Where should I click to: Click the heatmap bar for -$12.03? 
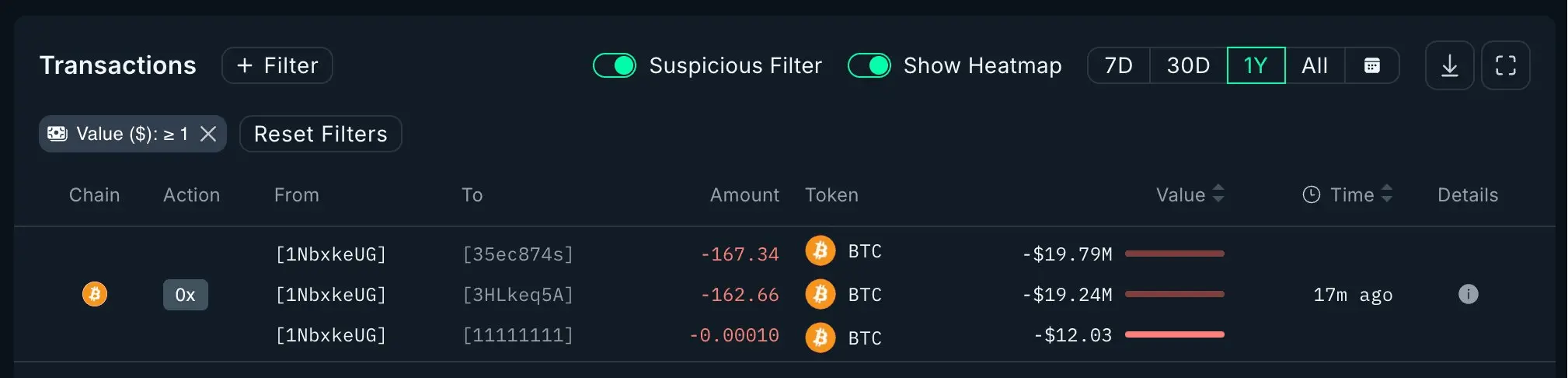click(x=1174, y=334)
